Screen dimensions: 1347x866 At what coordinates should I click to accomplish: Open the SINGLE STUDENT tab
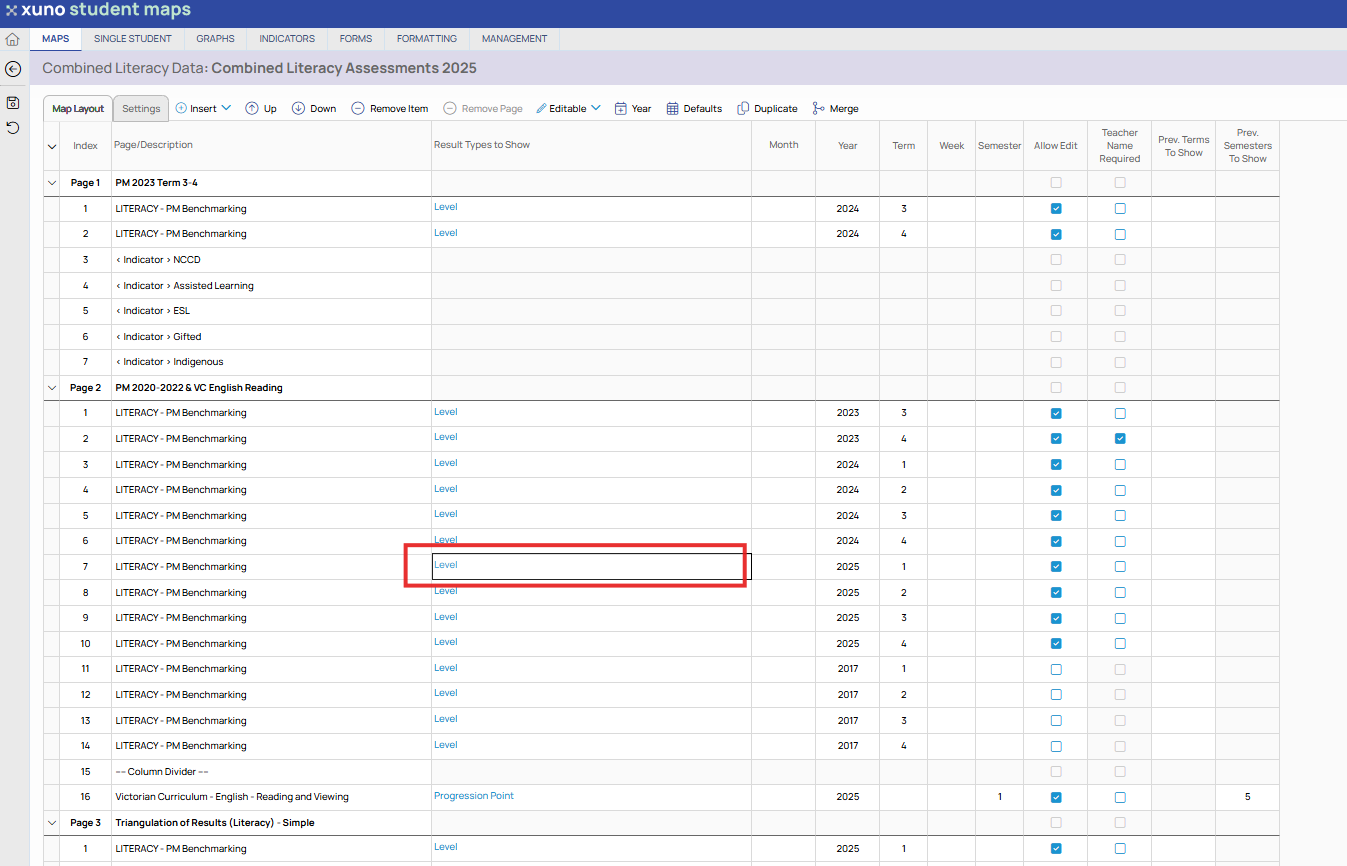tap(133, 39)
